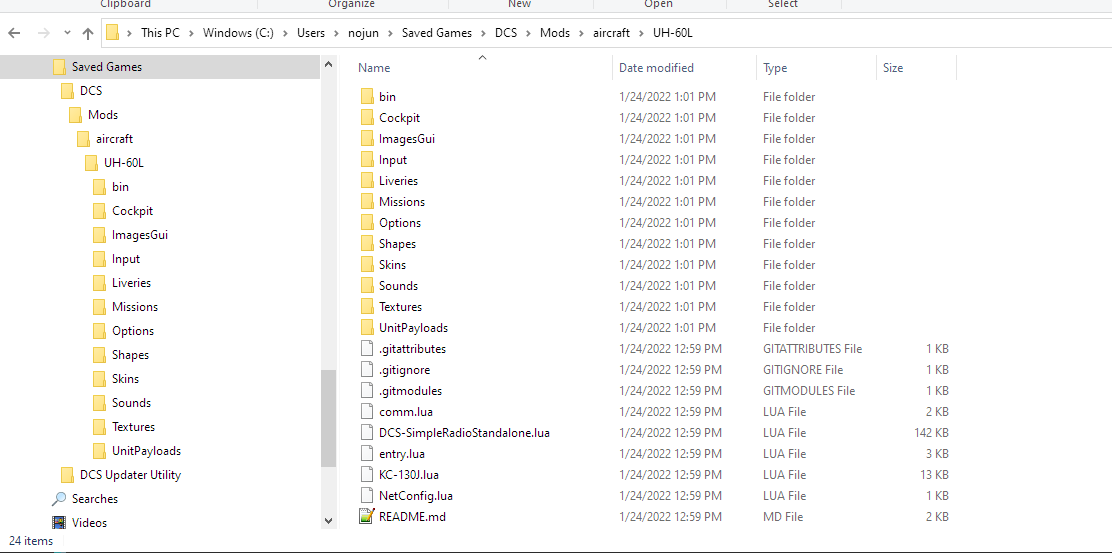The height and width of the screenshot is (553, 1112).
Task: Select the .gitattributes file icon
Action: coord(367,349)
